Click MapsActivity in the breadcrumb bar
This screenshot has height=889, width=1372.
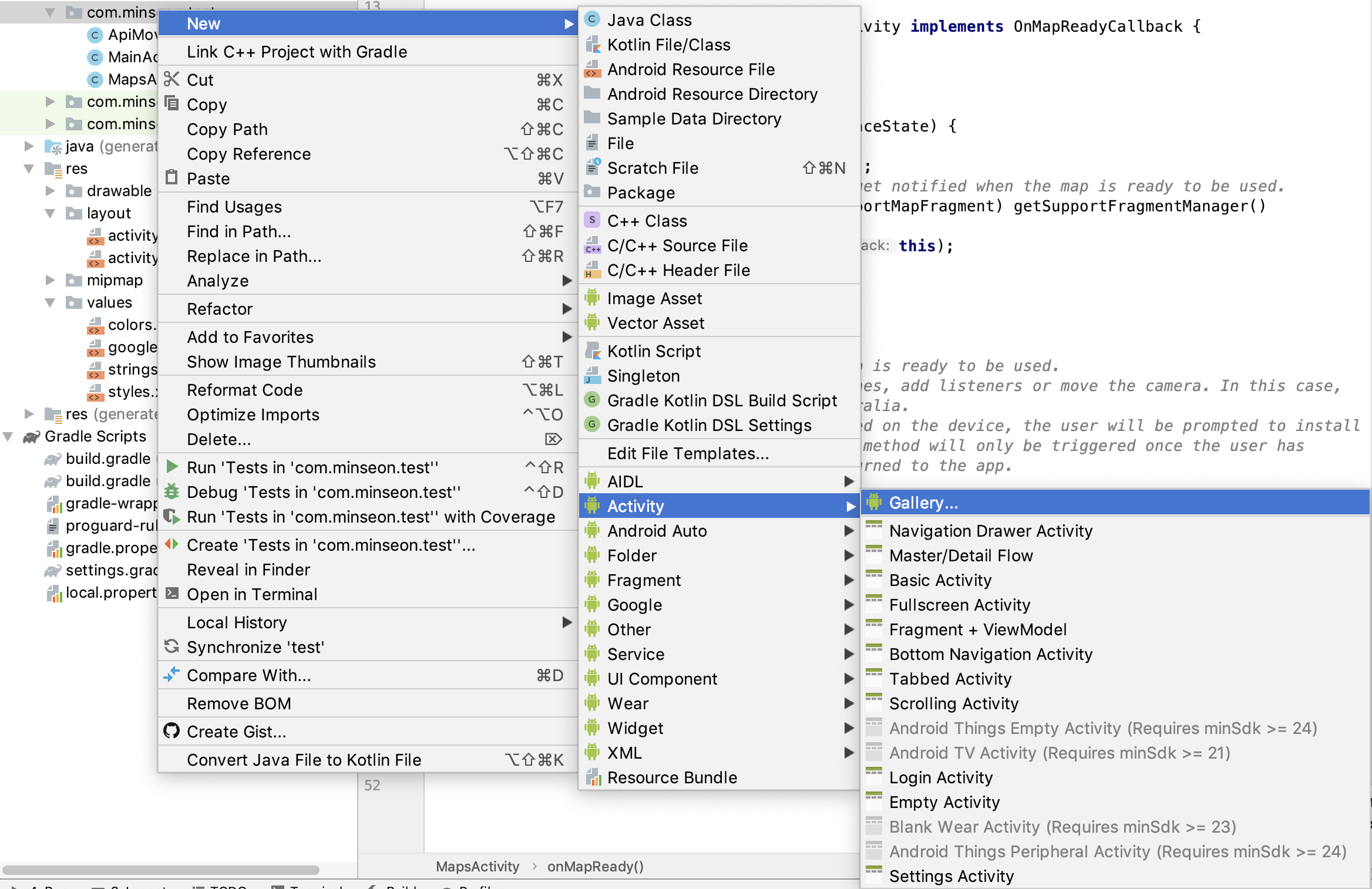(x=477, y=867)
